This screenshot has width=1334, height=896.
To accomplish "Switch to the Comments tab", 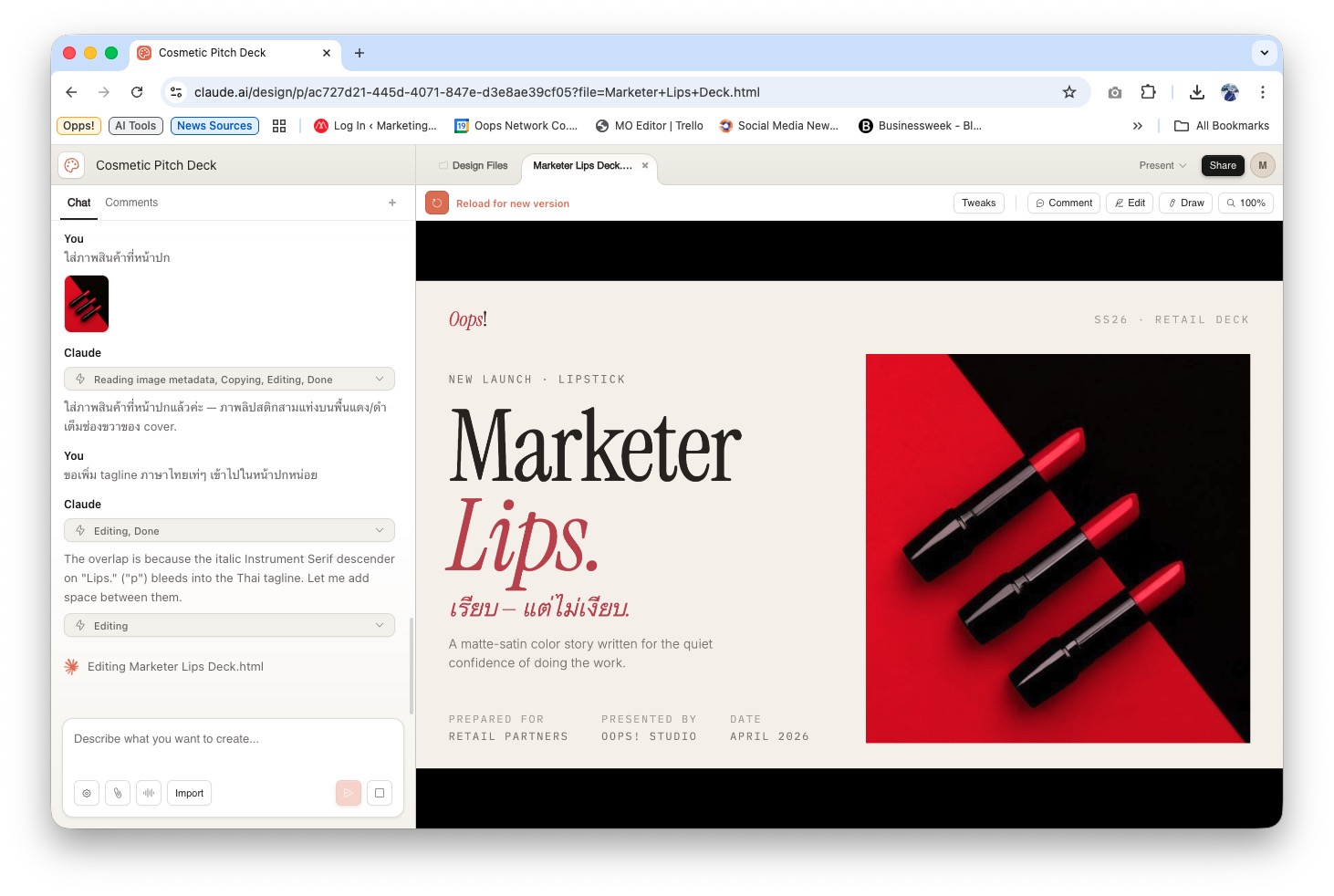I will click(x=131, y=203).
